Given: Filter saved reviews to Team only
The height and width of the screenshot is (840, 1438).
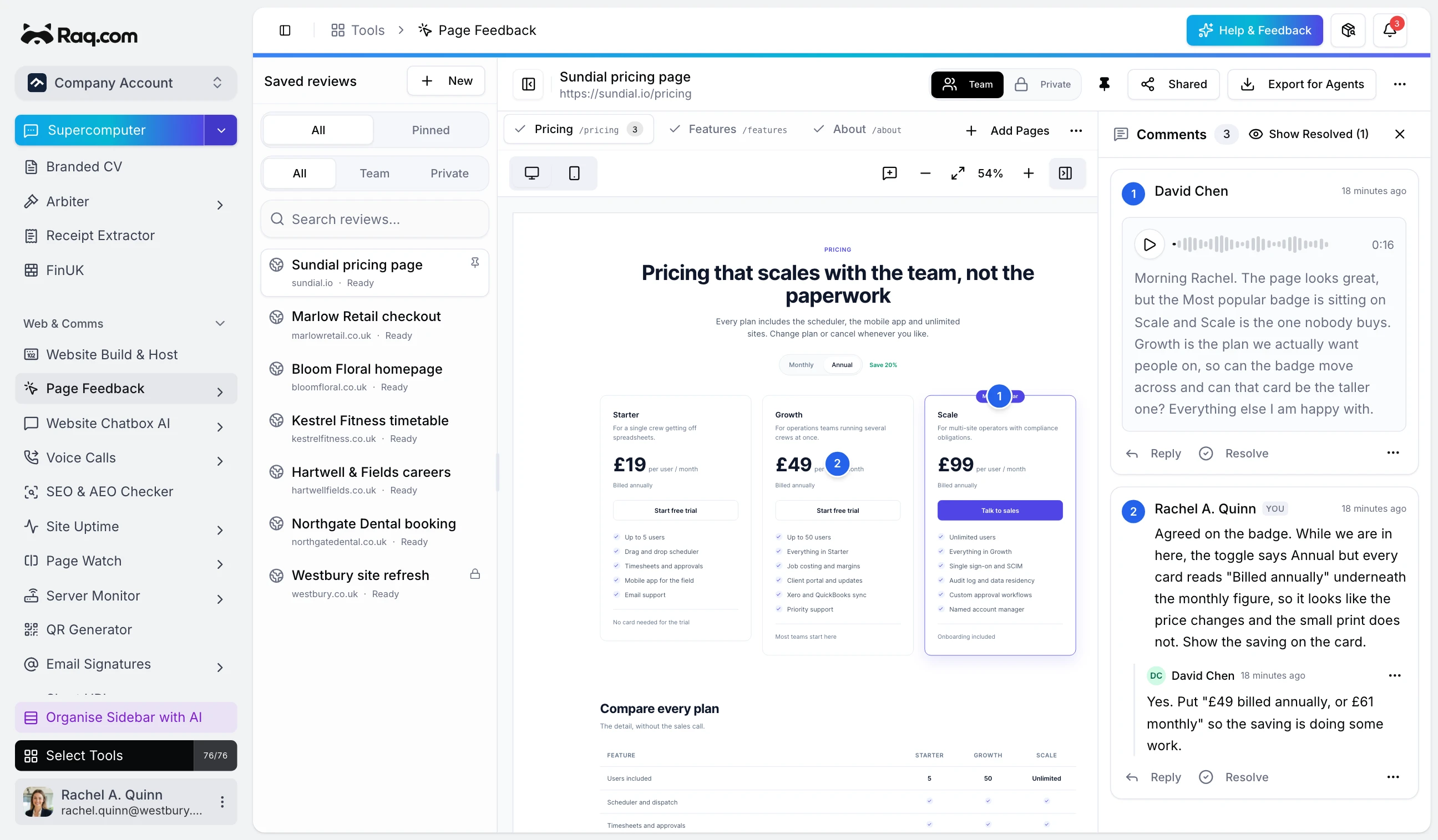Looking at the screenshot, I should click(x=374, y=174).
